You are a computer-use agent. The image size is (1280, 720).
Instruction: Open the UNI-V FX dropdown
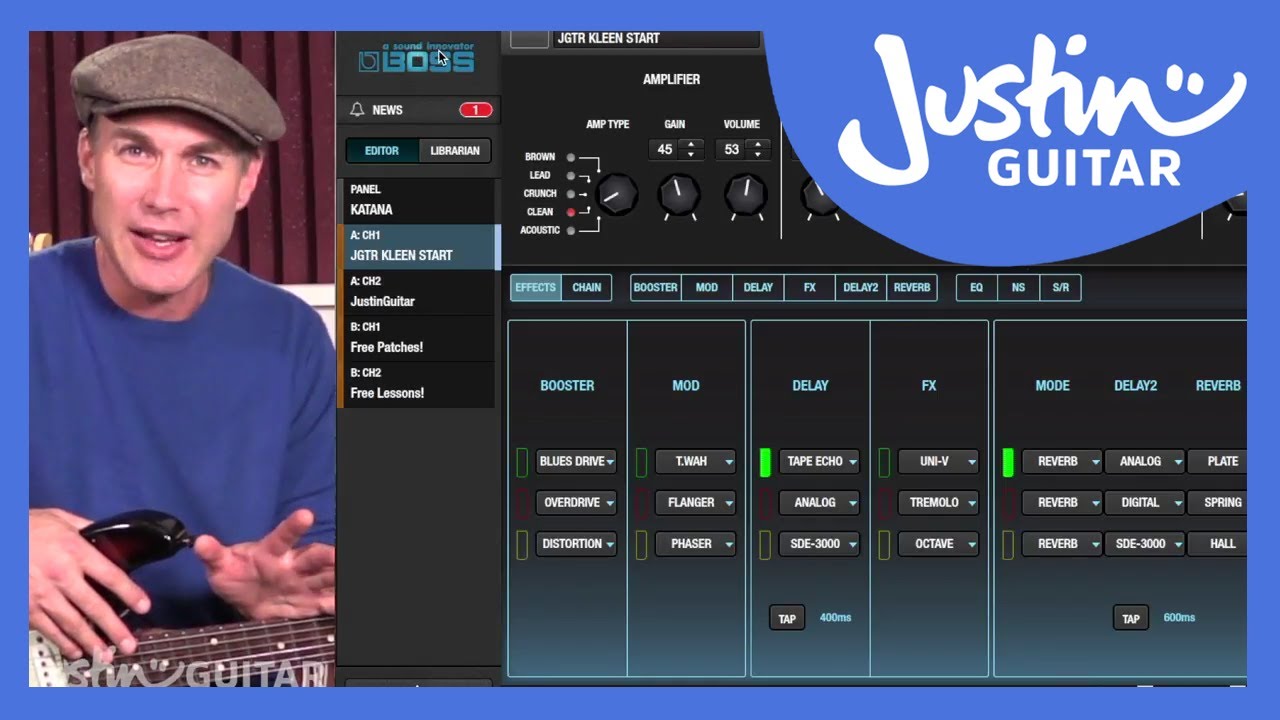pyautogui.click(x=939, y=462)
